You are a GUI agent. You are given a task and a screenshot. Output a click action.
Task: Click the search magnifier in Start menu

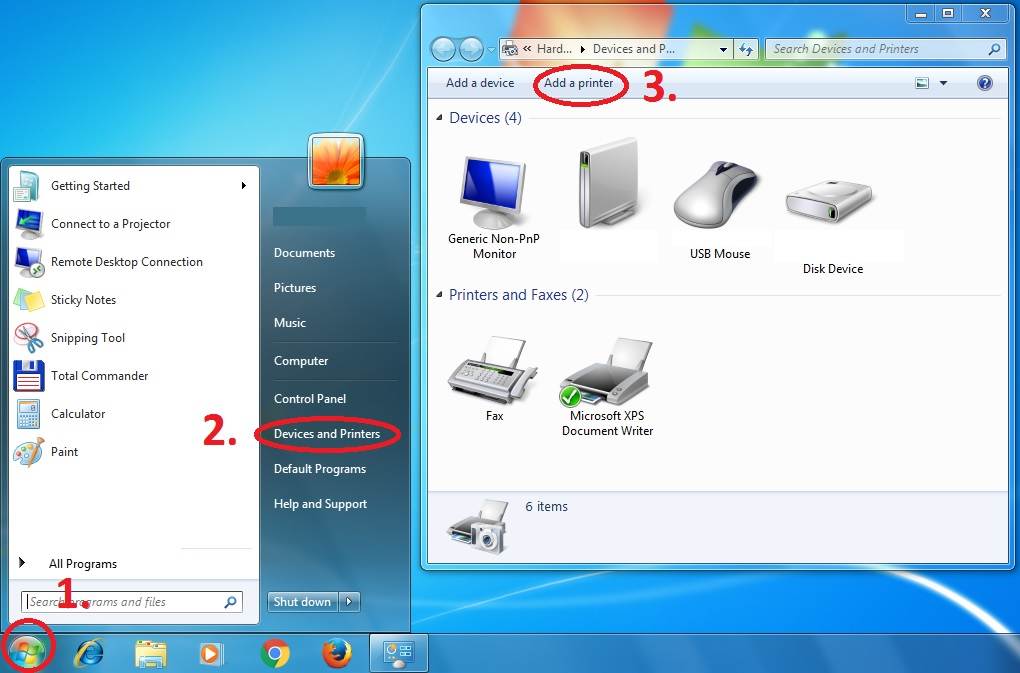pos(230,602)
